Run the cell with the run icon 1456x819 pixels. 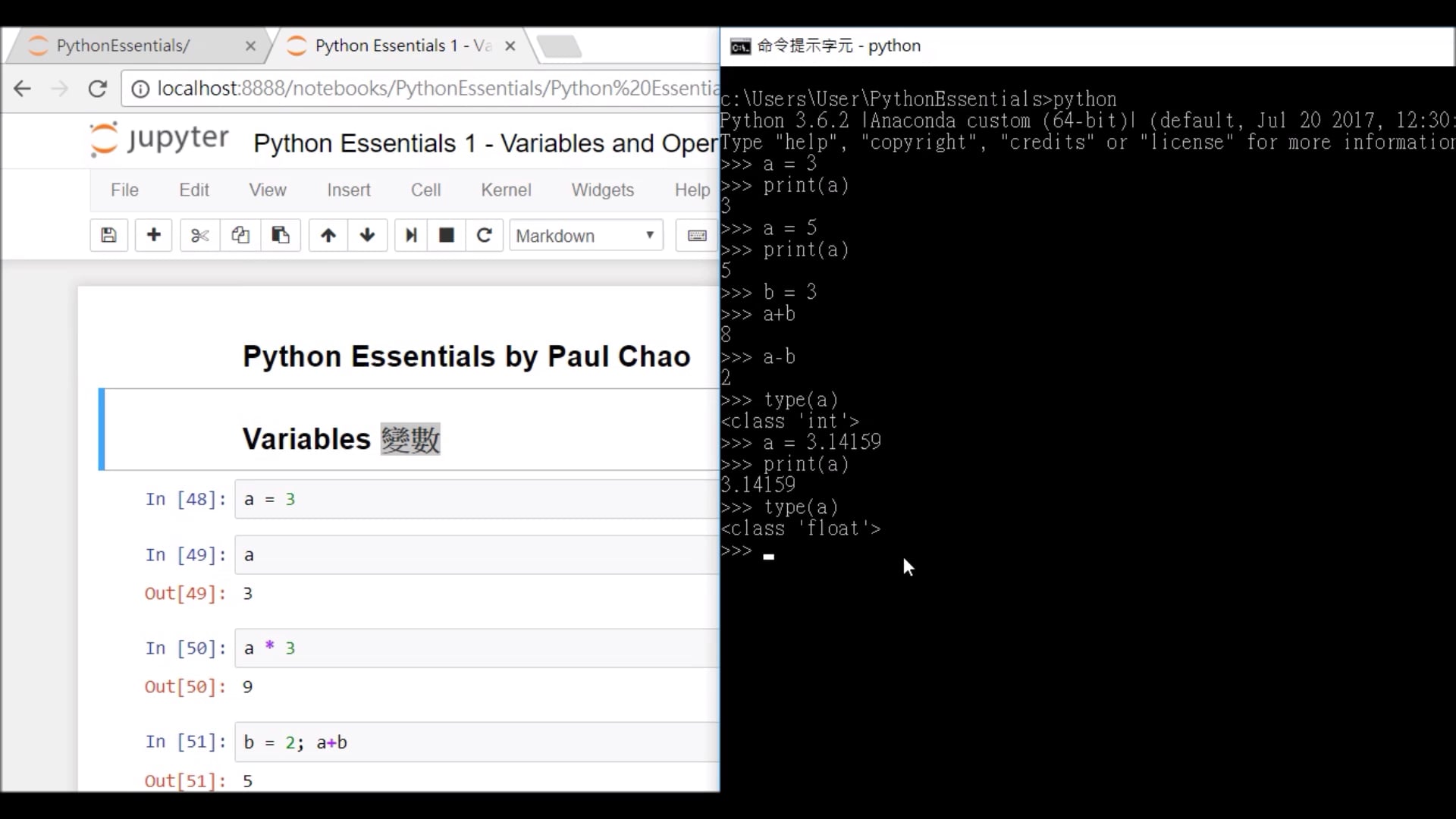[x=410, y=235]
